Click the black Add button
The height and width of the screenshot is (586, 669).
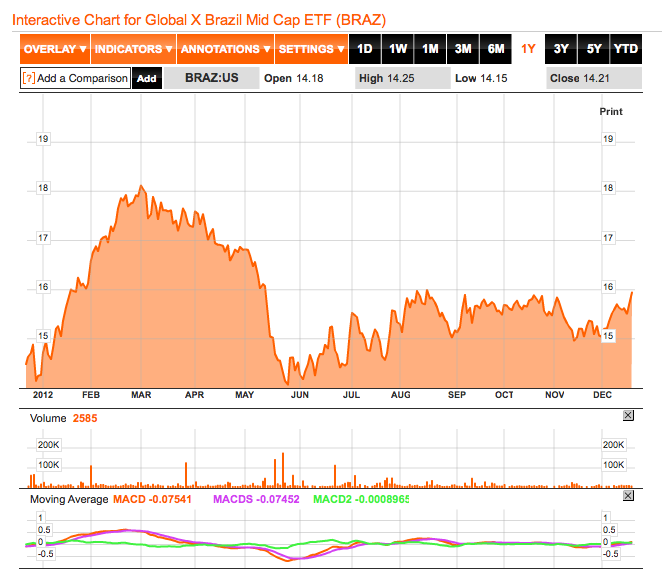tap(147, 78)
